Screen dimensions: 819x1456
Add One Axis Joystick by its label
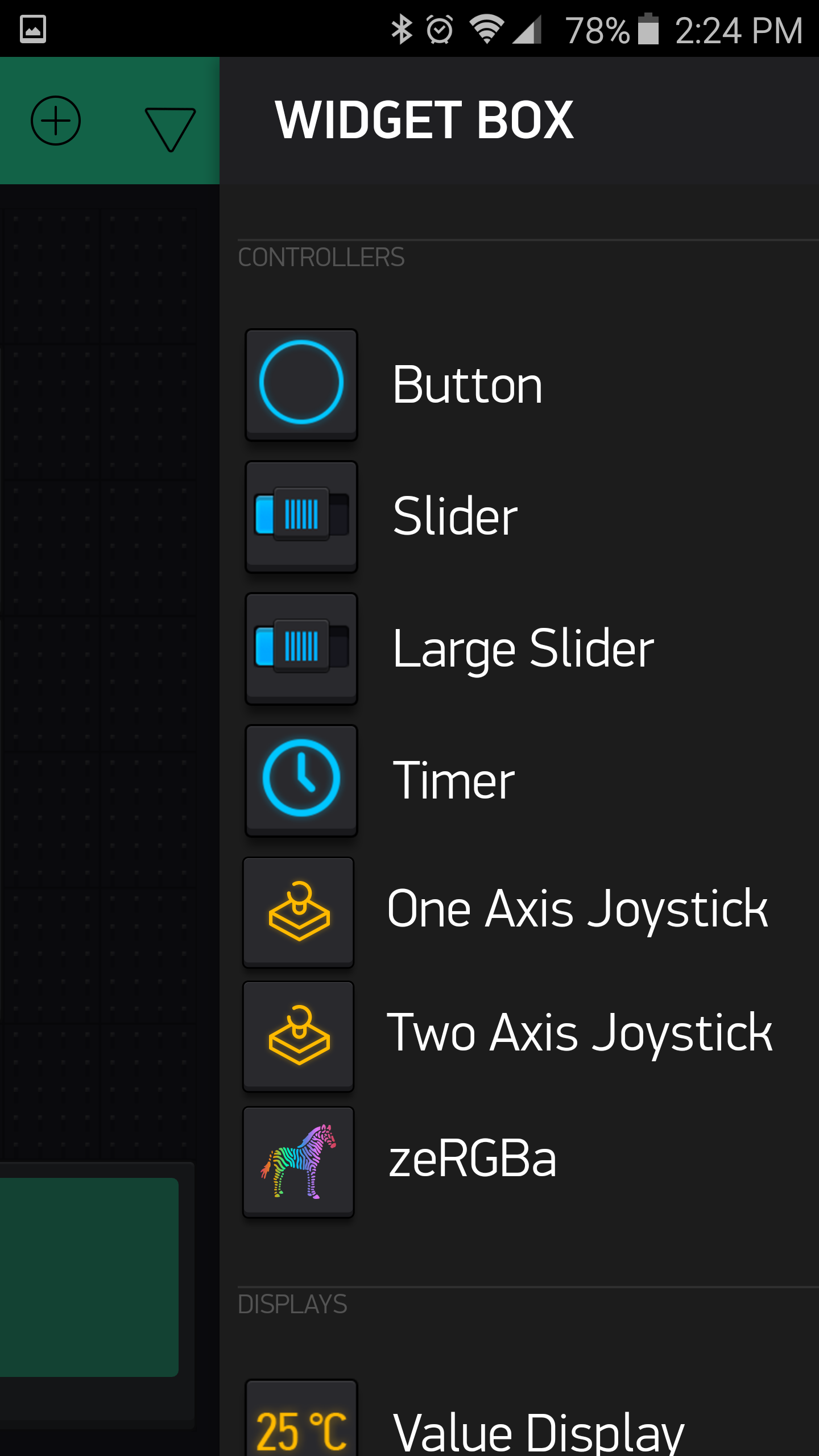(x=577, y=911)
